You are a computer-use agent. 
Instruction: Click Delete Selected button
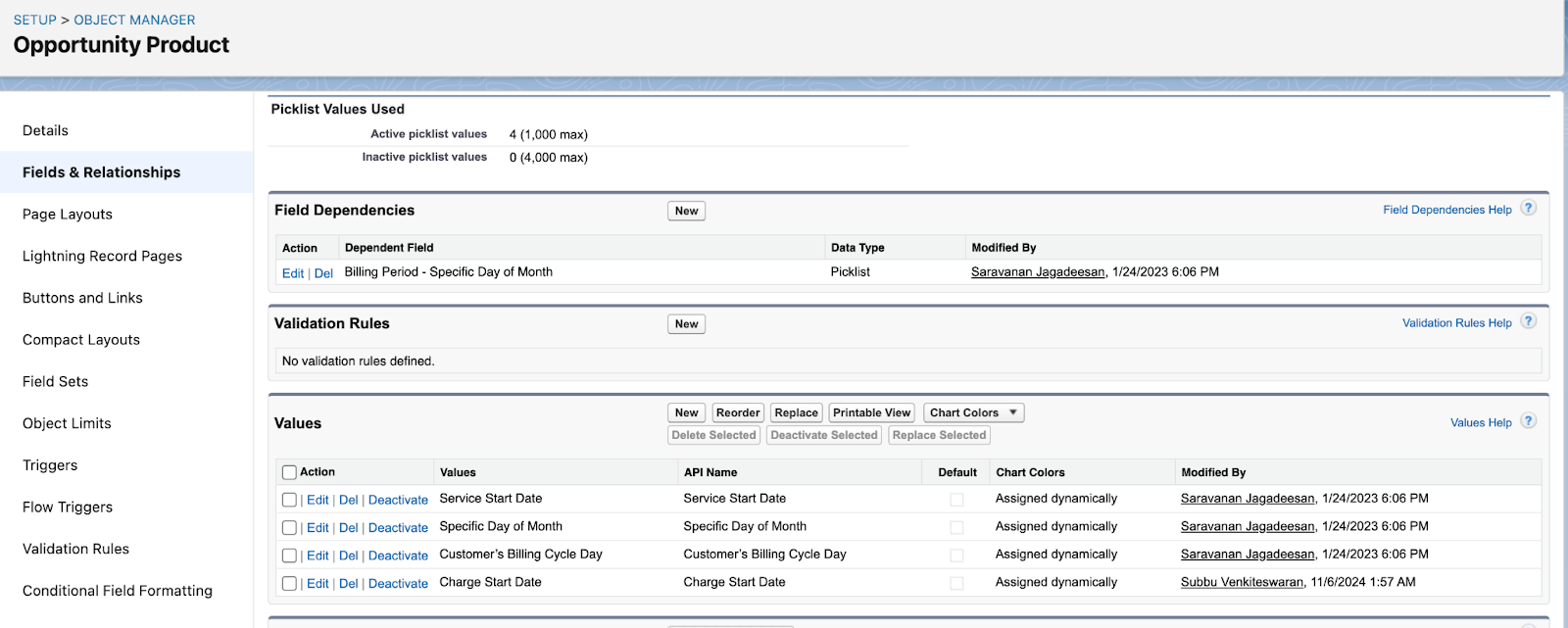pos(713,435)
